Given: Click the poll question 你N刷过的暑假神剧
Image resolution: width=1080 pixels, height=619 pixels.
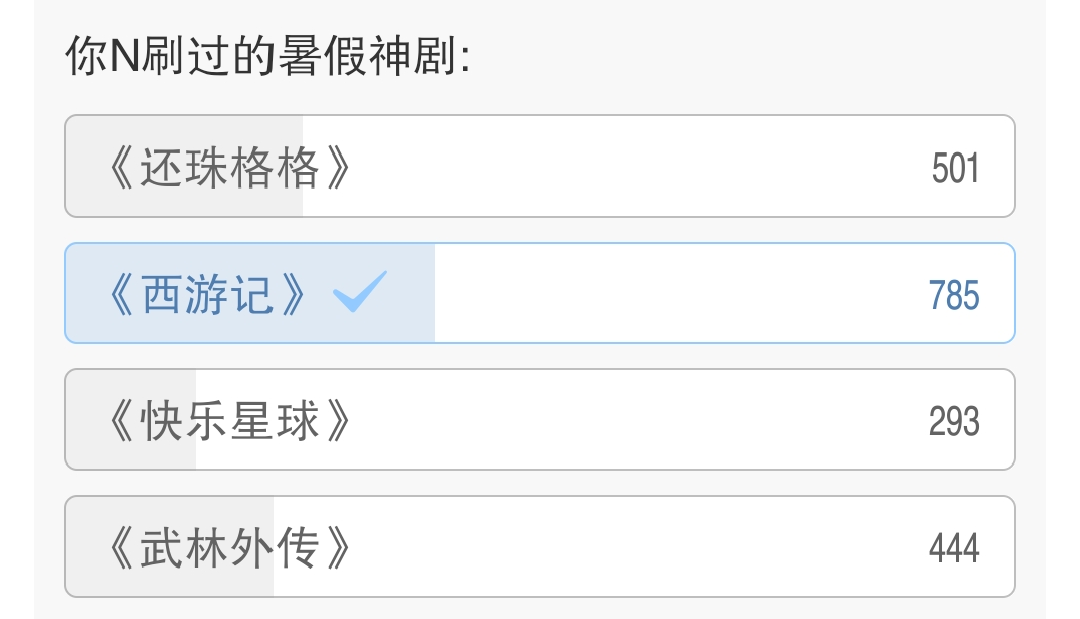Looking at the screenshot, I should click(x=267, y=58).
